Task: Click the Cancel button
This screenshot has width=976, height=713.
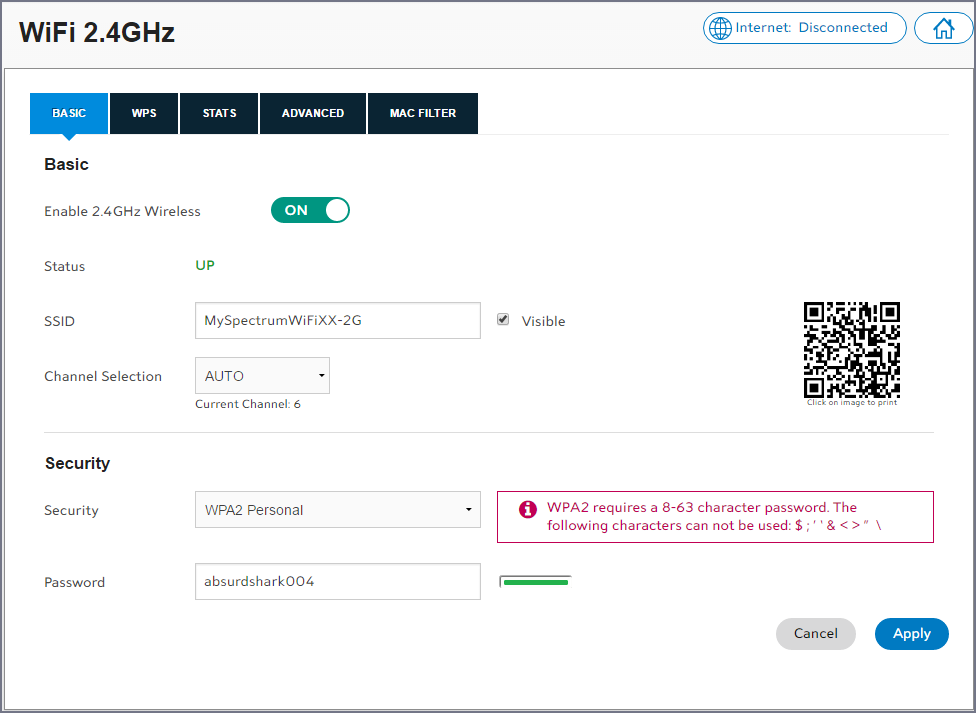Action: (815, 634)
